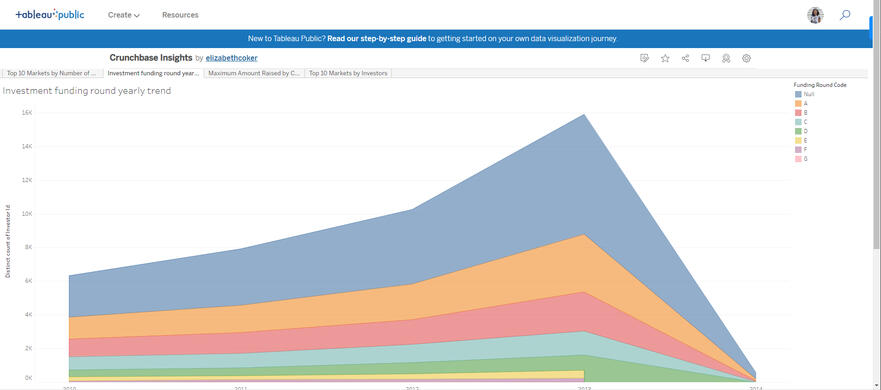Select round F purple legend swatch
The height and width of the screenshot is (390, 881).
click(797, 149)
